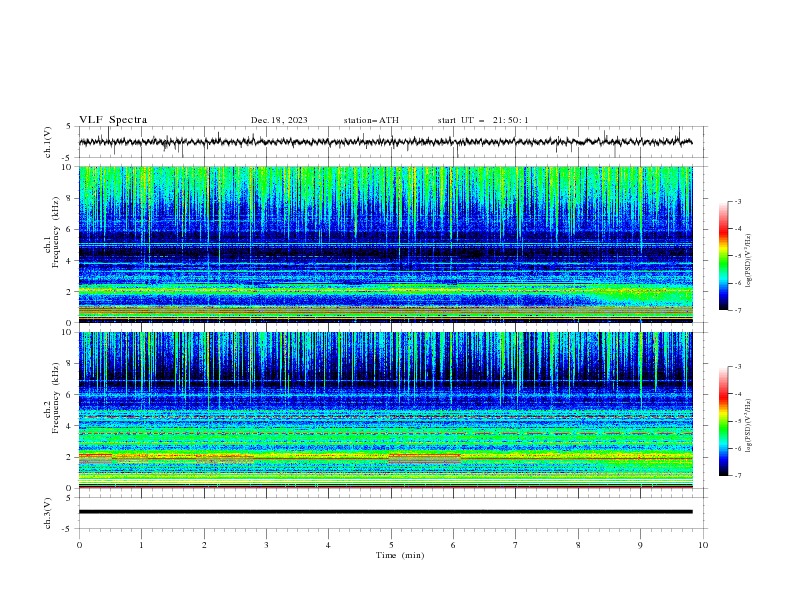Select the "start UT = 21:50: 1" text
The width and height of the screenshot is (792, 612).
(483, 120)
